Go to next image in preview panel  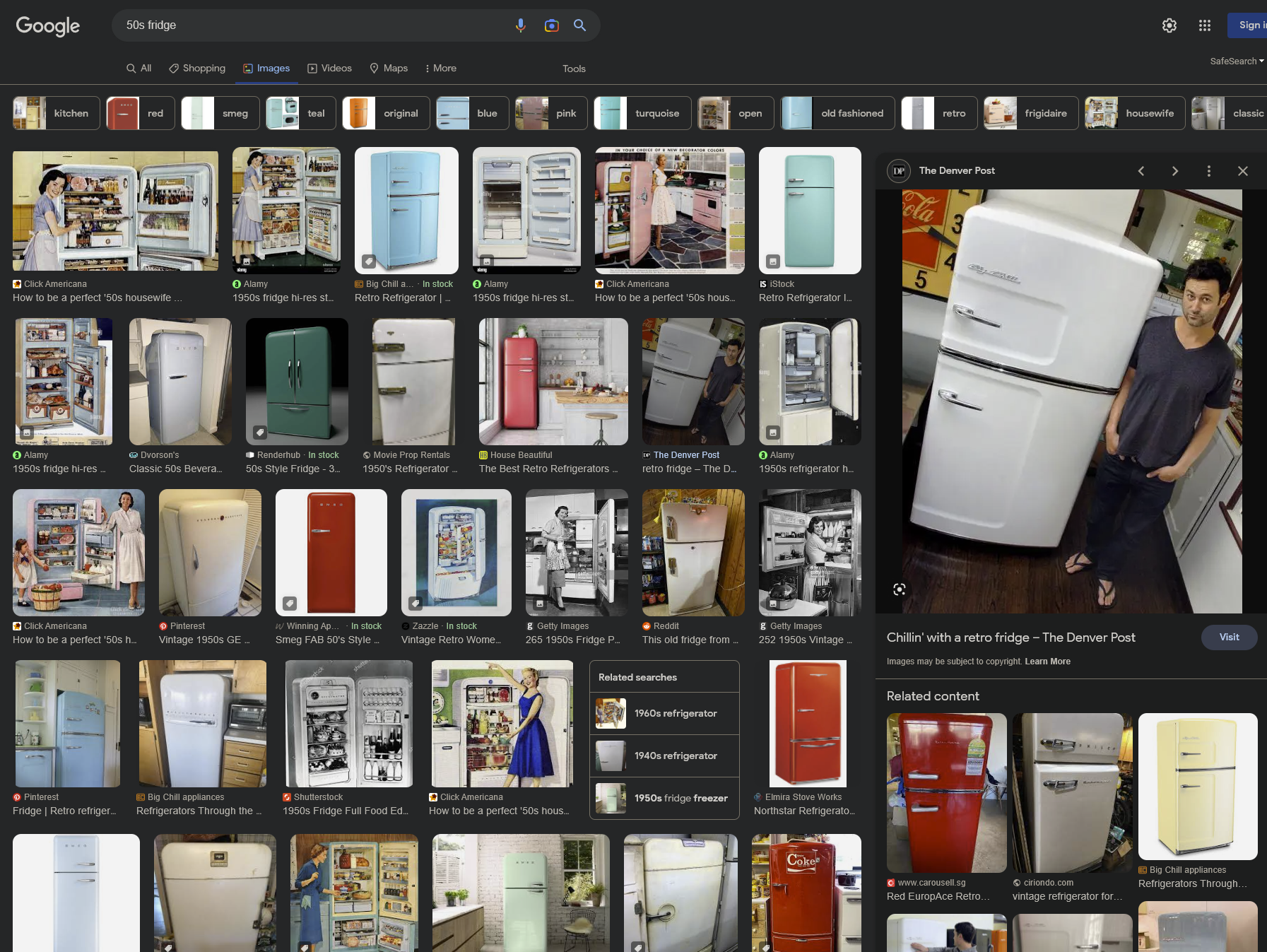click(x=1175, y=171)
